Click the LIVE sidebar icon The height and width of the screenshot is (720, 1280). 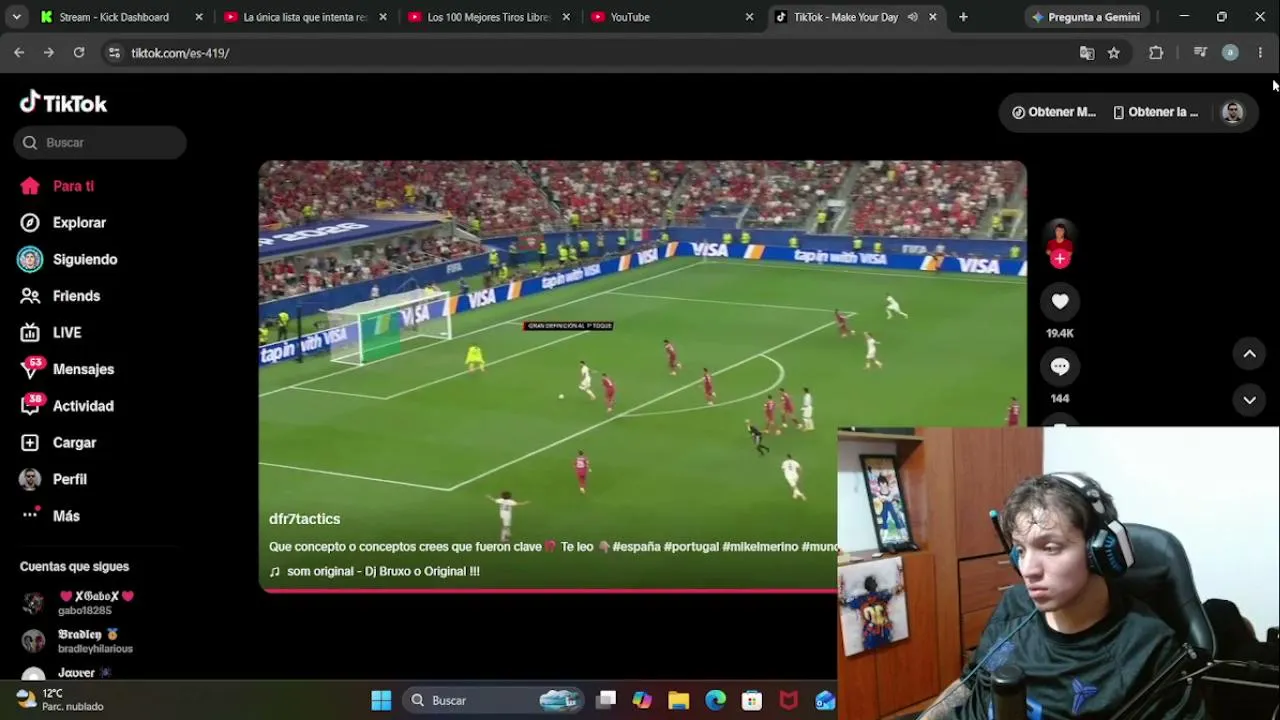coord(30,332)
